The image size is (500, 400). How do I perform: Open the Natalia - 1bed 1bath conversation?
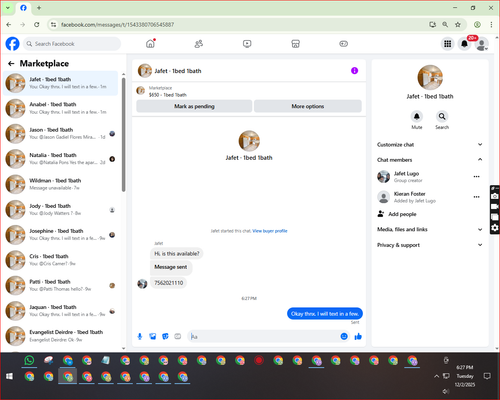tap(61, 159)
